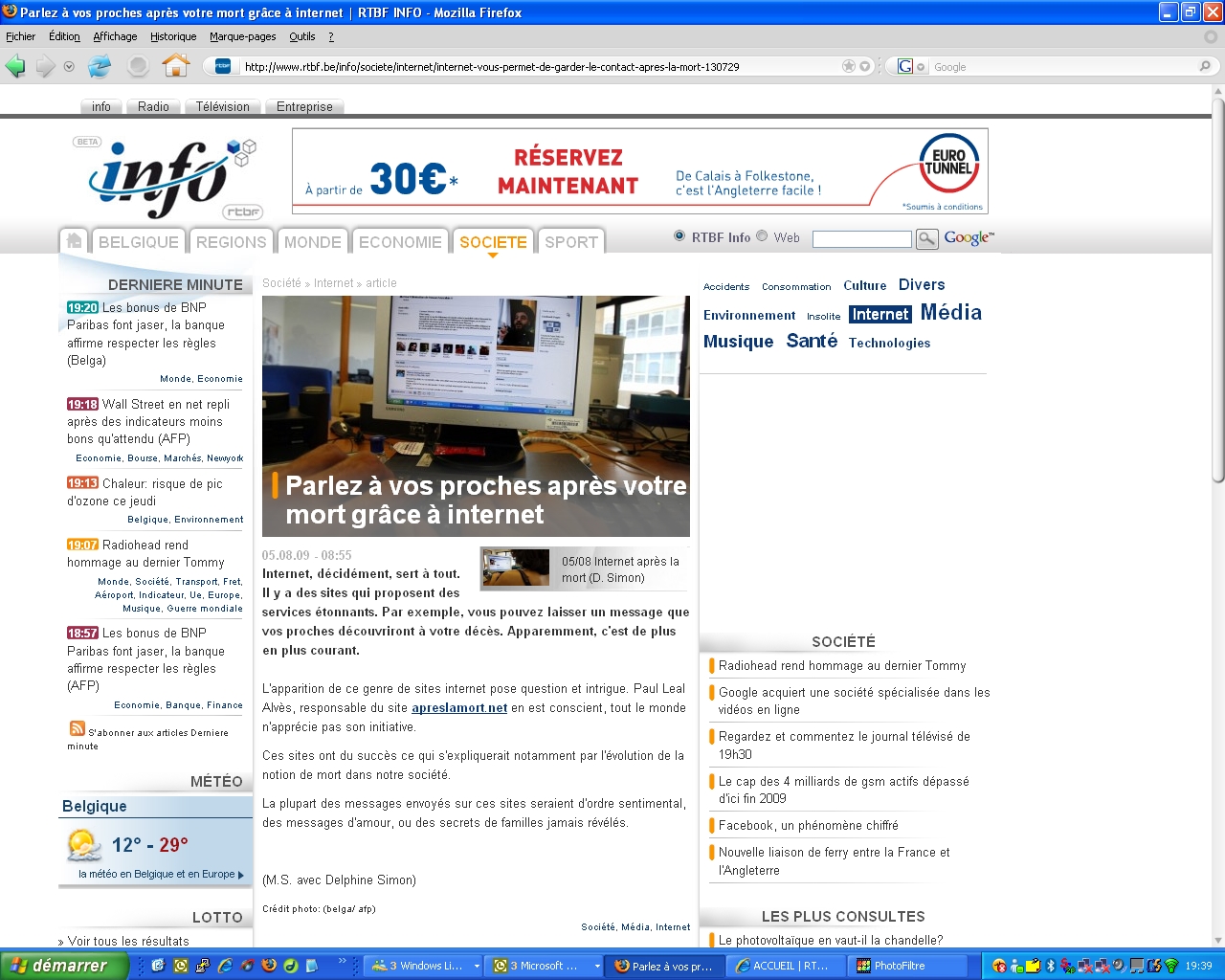The height and width of the screenshot is (980, 1225).
Task: Open the apreslamort.net link
Action: click(x=459, y=707)
